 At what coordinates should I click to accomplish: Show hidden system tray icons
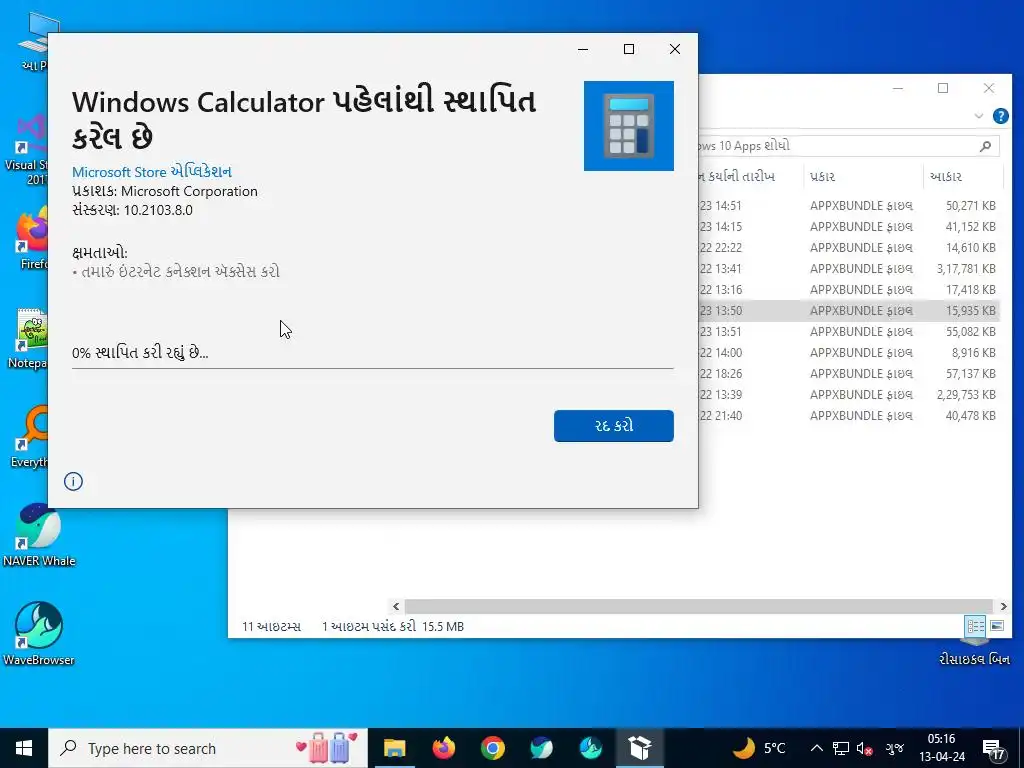click(x=816, y=748)
